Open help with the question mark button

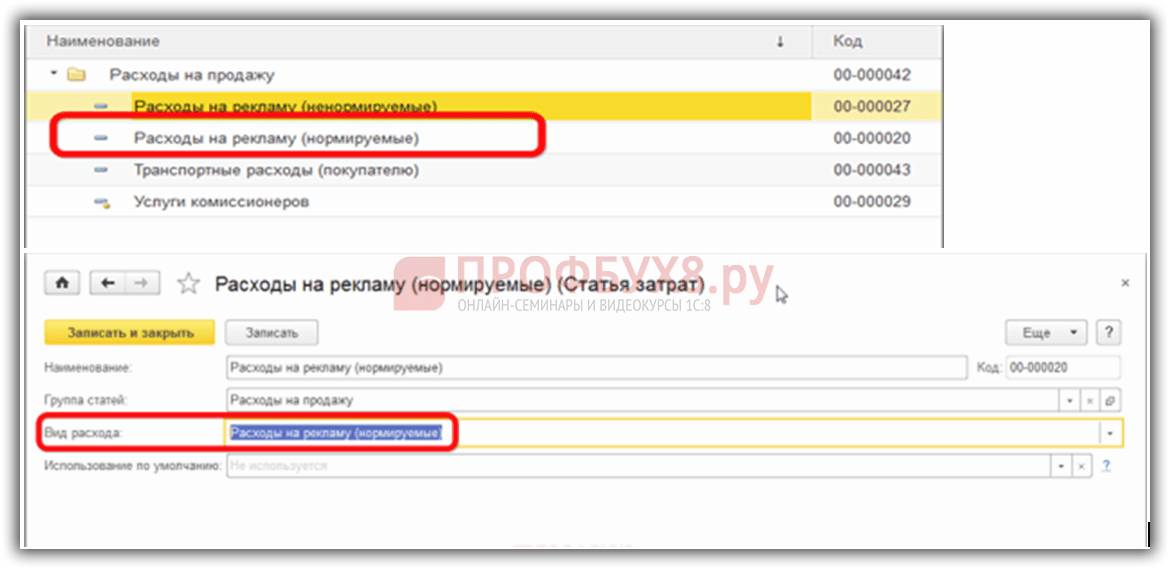tap(1107, 333)
